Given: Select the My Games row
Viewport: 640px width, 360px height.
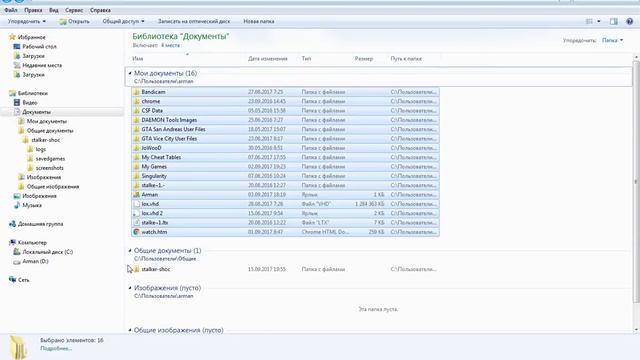Looking at the screenshot, I should pyautogui.click(x=285, y=167).
